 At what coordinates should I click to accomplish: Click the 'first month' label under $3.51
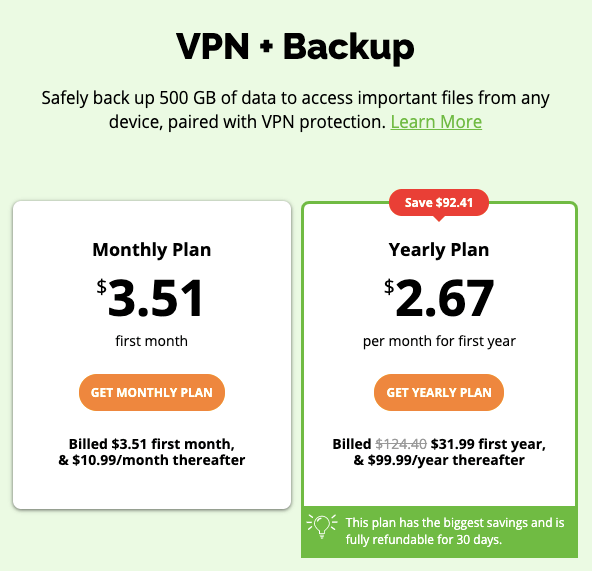point(151,341)
